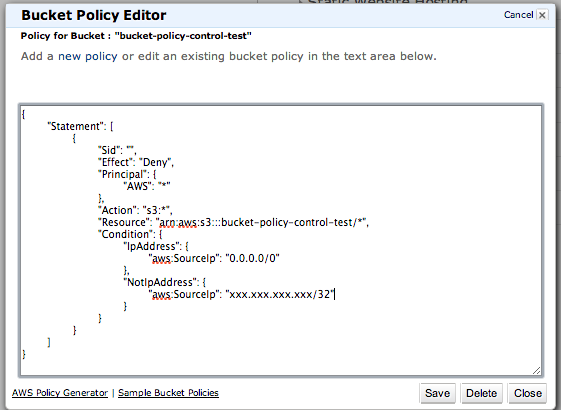This screenshot has width=561, height=410.
Task: Click the "Effect": "Deny" line
Action: 136,162
